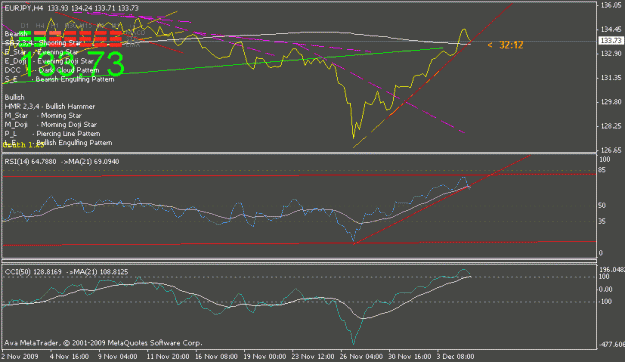Image resolution: width=625 pixels, height=362 pixels.
Task: Click the '3 Dec 08:00' time axis label
Action: pos(456,356)
